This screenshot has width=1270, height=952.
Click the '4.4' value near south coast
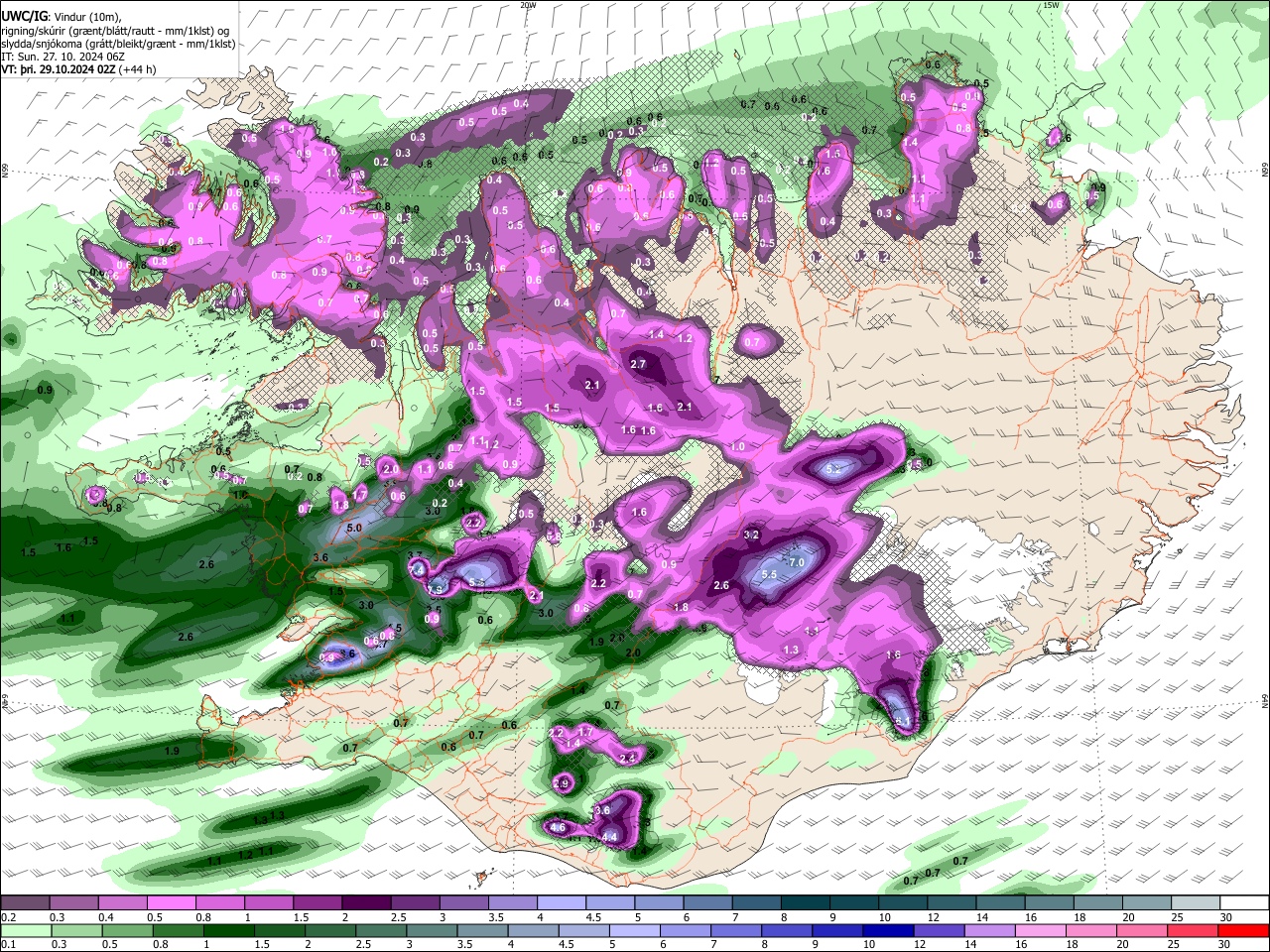tap(610, 837)
